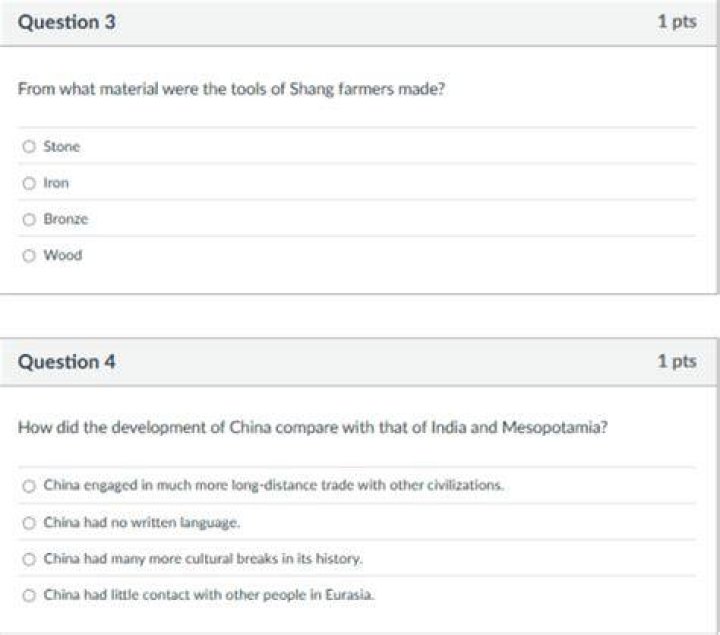Click the Iron answer label
The width and height of the screenshot is (720, 635).
coord(56,183)
